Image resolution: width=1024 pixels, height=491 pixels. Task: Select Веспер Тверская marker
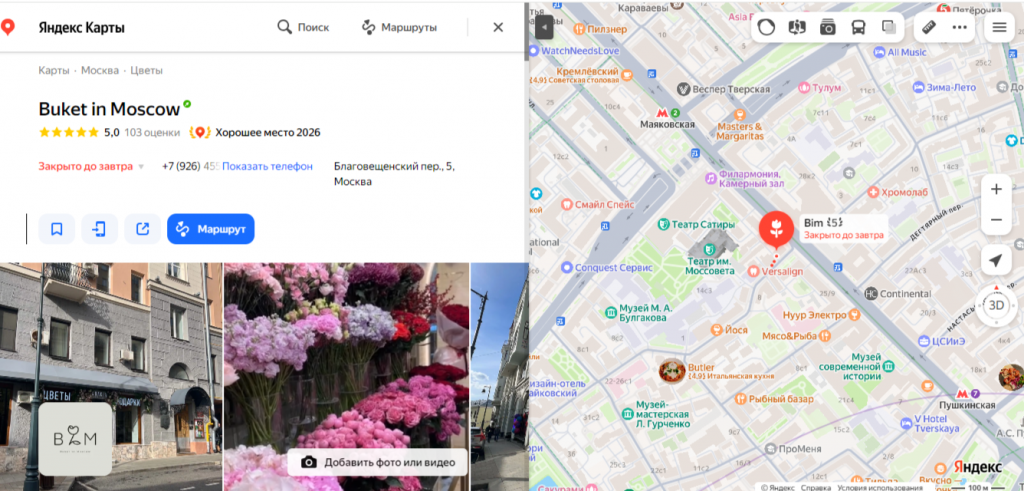pos(724,89)
